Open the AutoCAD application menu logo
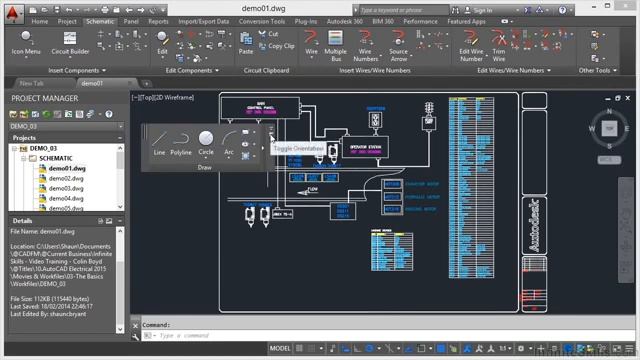Image resolution: width=640 pixels, height=360 pixels. point(13,13)
